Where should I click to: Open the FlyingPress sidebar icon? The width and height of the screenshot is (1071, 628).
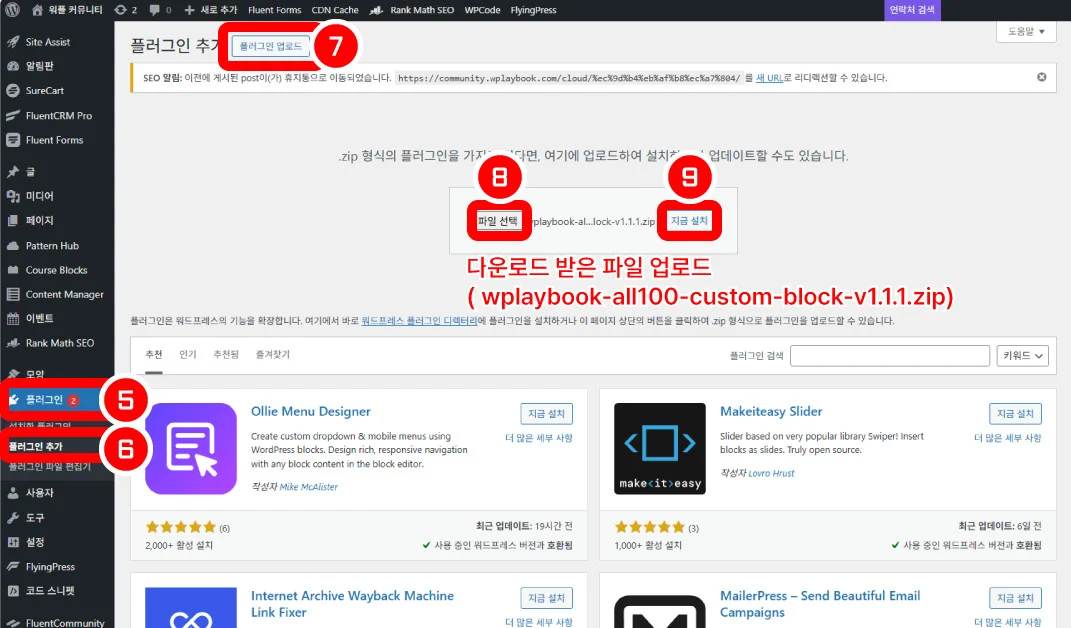(13, 566)
